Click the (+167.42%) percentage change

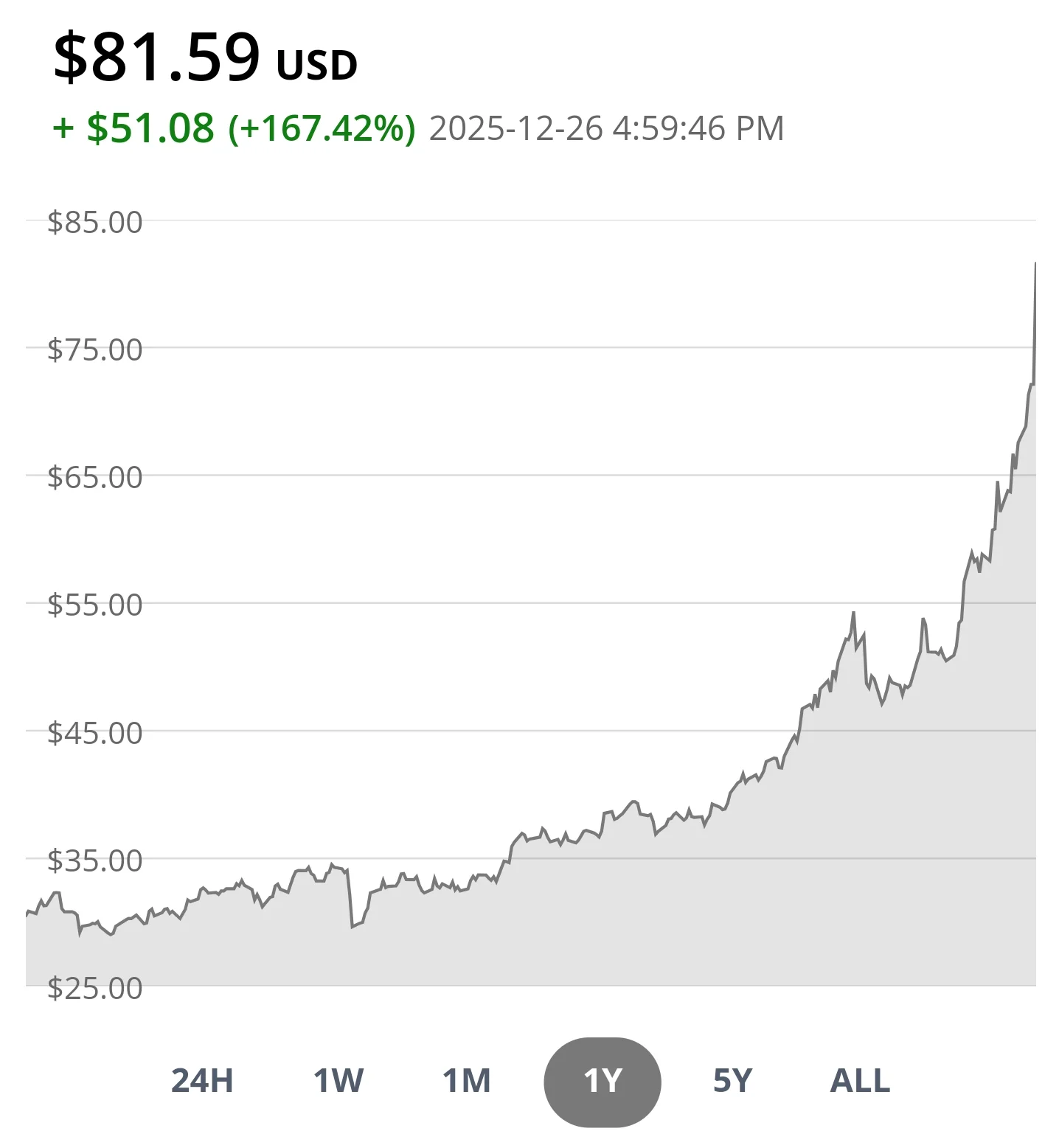(322, 128)
